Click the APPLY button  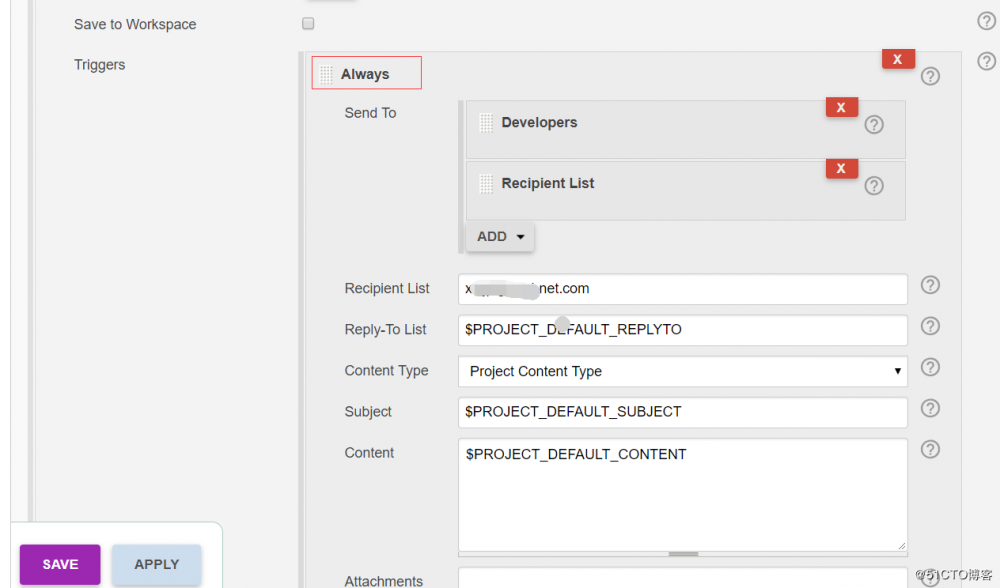pyautogui.click(x=156, y=564)
